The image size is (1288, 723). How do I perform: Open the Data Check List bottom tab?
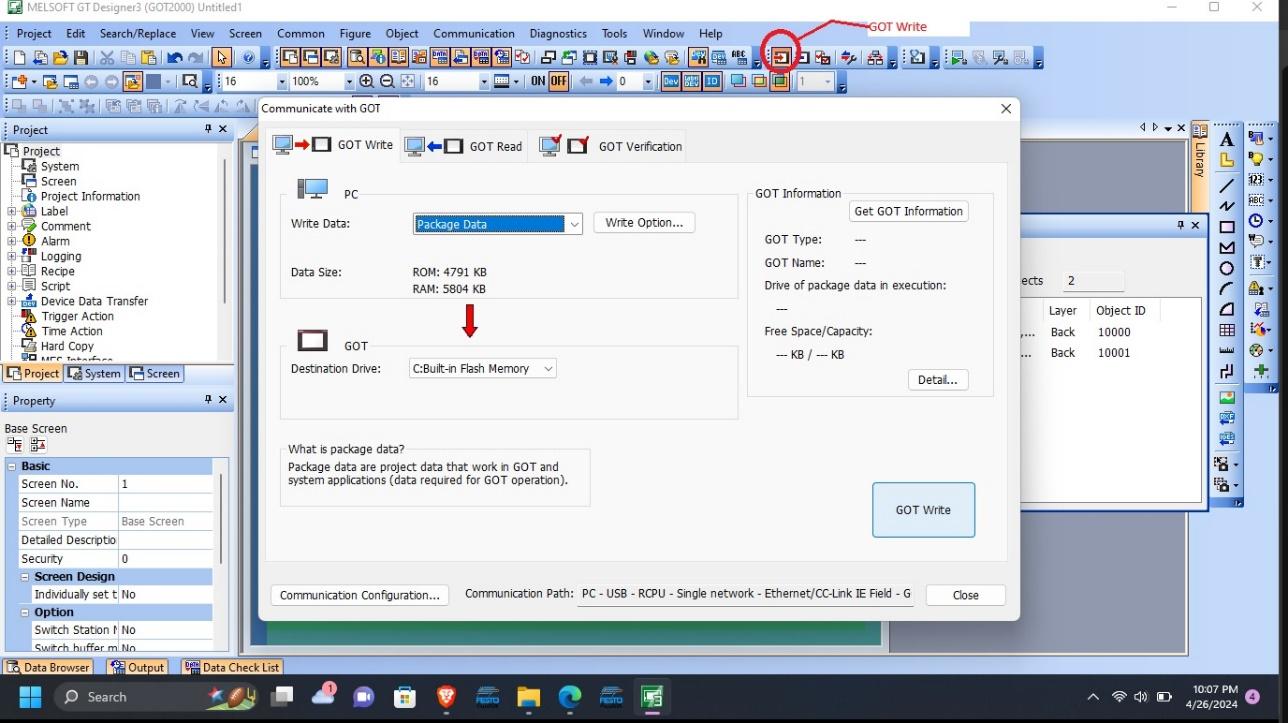pos(232,667)
